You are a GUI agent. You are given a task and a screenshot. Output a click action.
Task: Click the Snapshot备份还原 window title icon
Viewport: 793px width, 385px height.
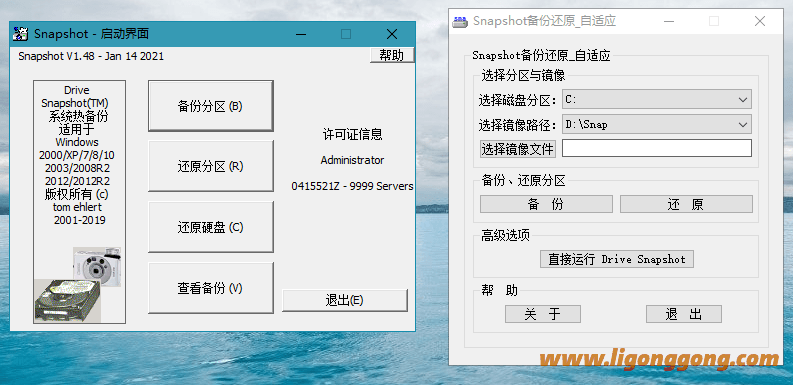coord(459,21)
